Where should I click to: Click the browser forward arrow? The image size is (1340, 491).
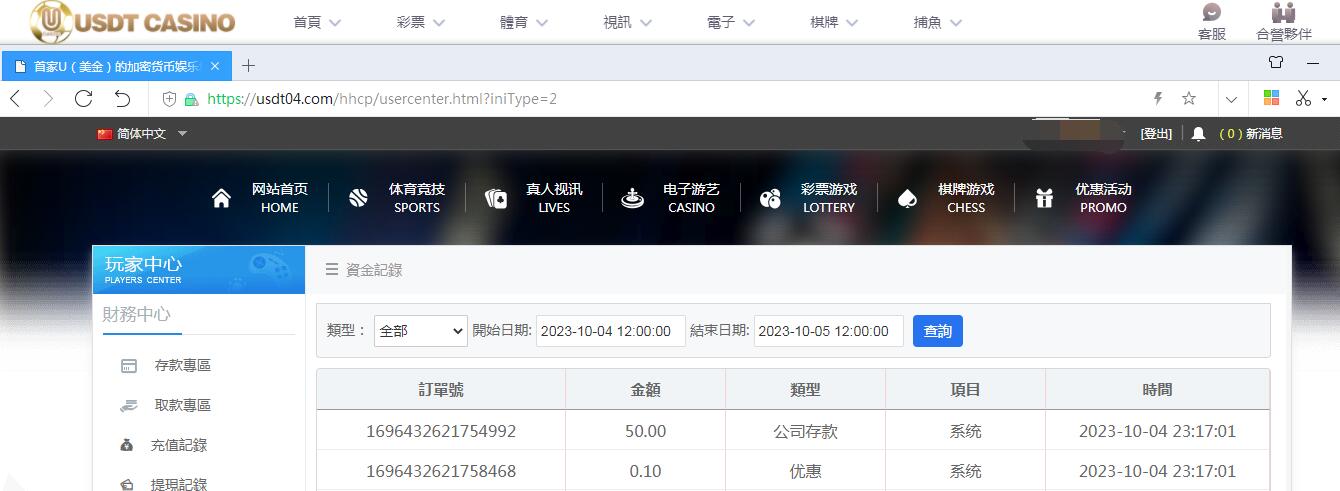[48, 99]
